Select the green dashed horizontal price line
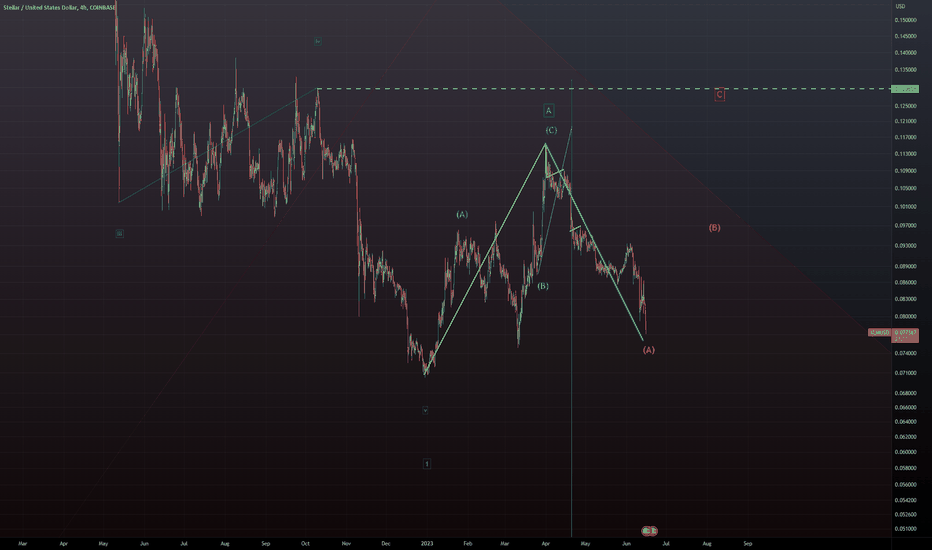 tap(604, 89)
